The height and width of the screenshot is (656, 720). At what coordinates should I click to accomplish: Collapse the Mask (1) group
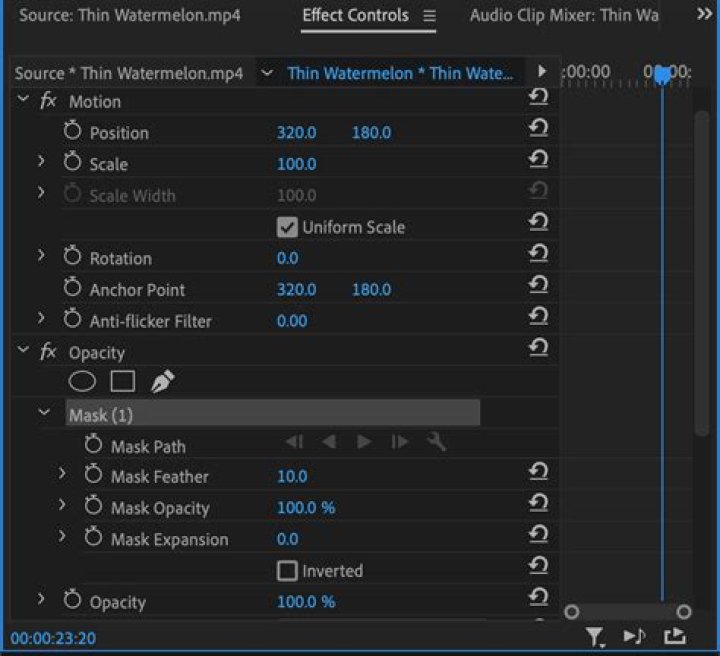(44, 412)
